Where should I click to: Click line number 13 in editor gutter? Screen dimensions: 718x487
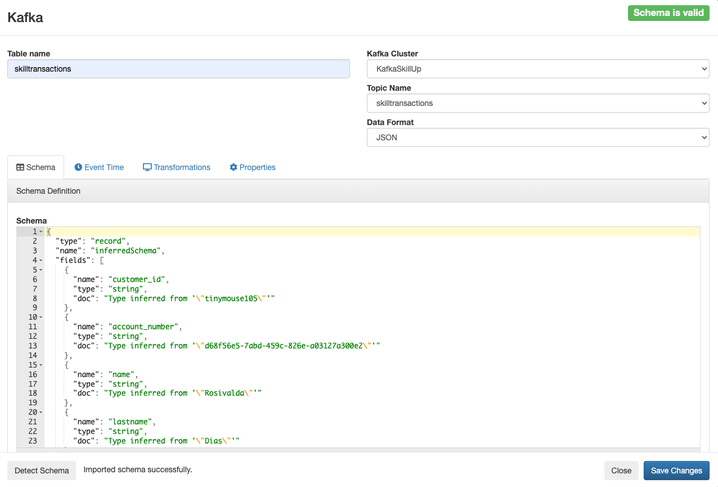(32, 346)
